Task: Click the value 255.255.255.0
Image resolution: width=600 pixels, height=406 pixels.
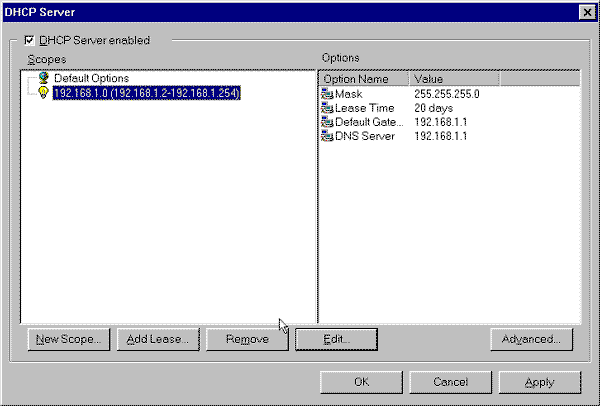Action: [x=447, y=94]
